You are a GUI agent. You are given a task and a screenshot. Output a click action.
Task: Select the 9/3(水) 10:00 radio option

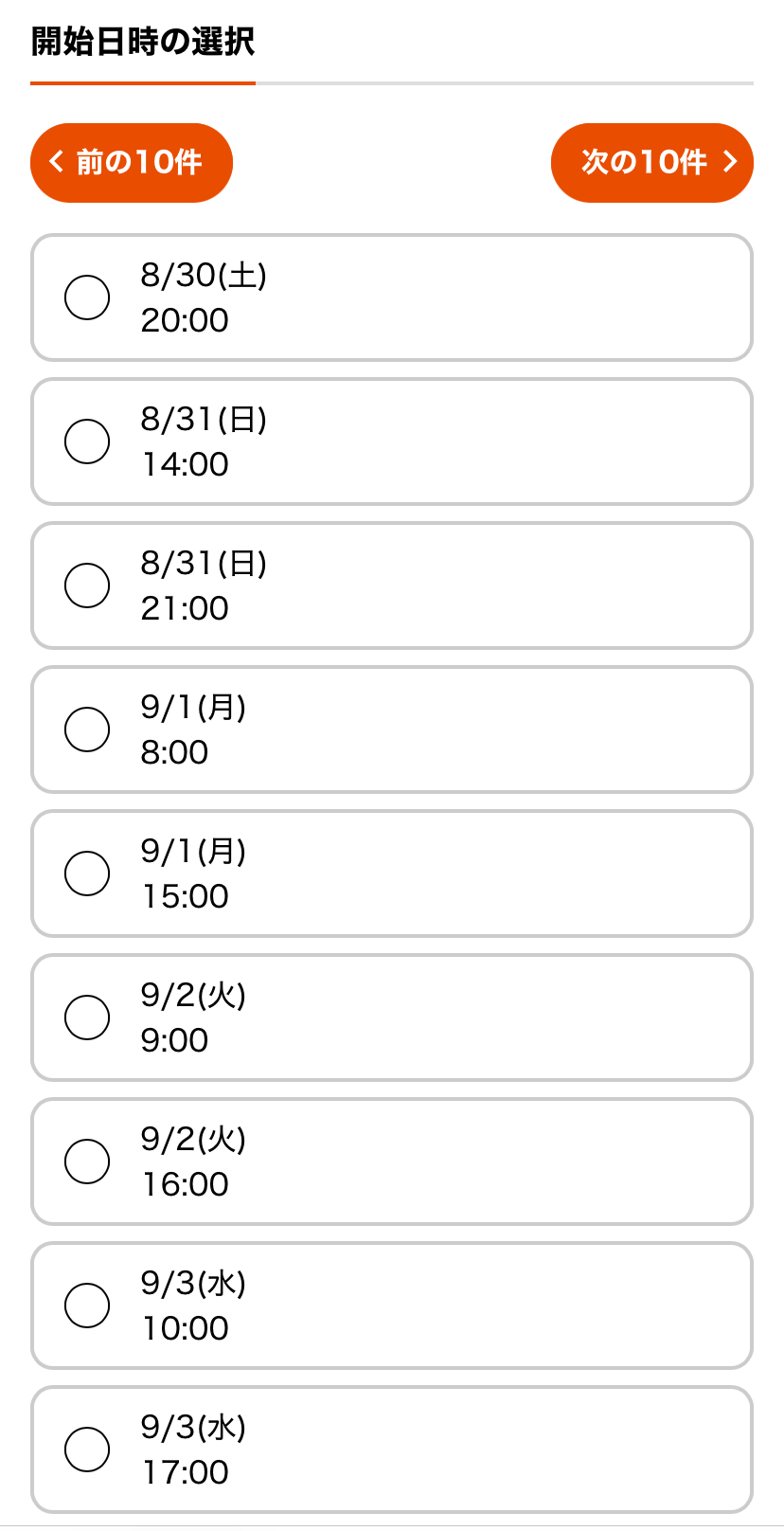click(x=87, y=1306)
